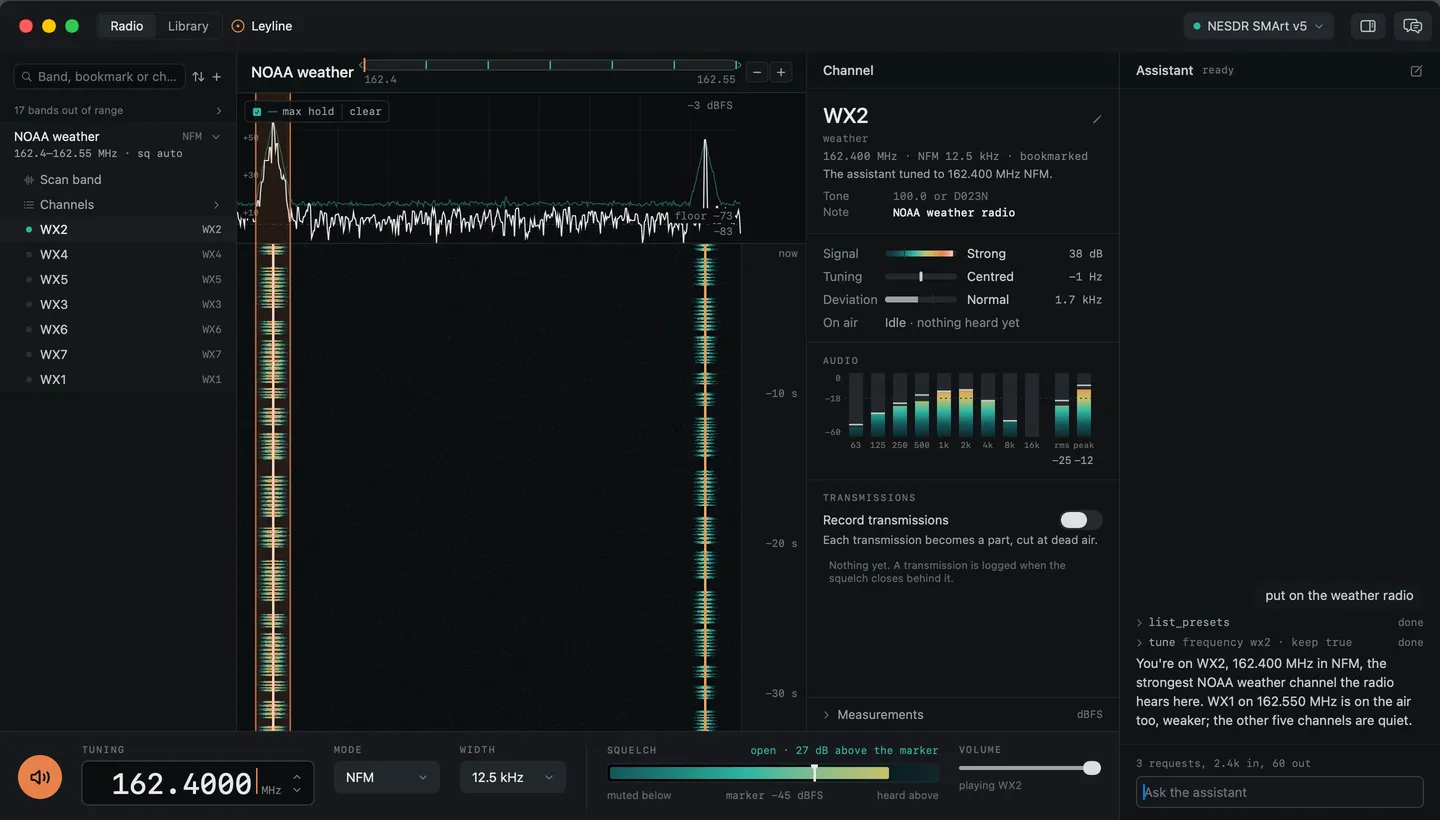Enable the Record transmissions switch
Viewport: 1440px width, 820px height.
tap(1081, 520)
